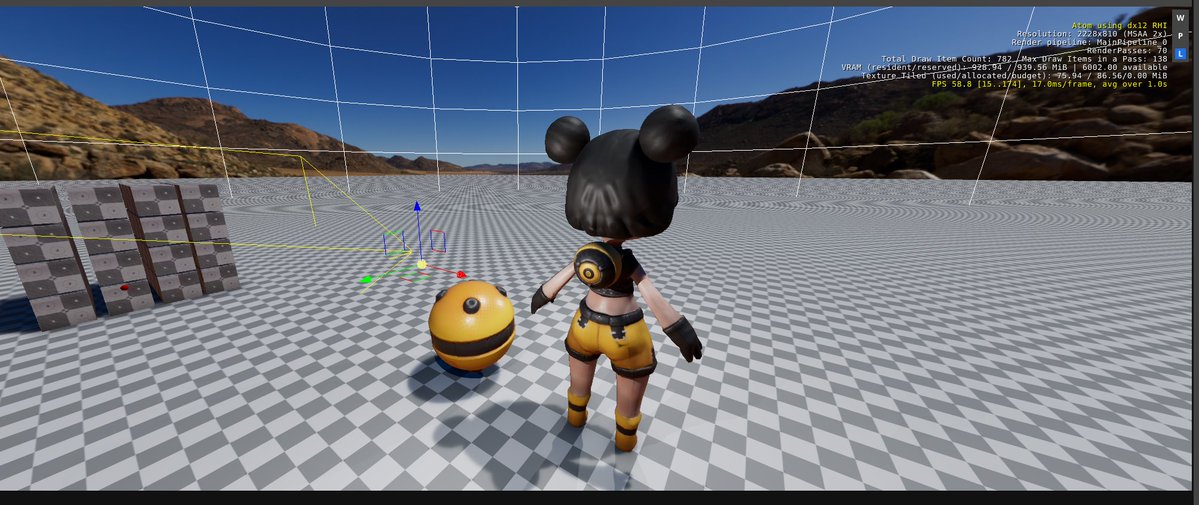Click the VRAM resident/reserved stats line
The image size is (1199, 505).
[1004, 67]
